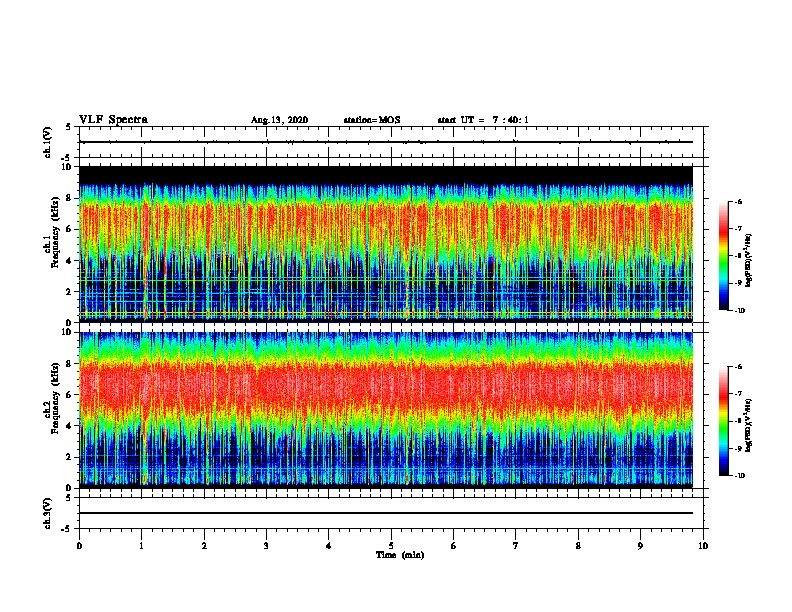
Task: Click the "station=MOS" label
Action: pos(372,120)
